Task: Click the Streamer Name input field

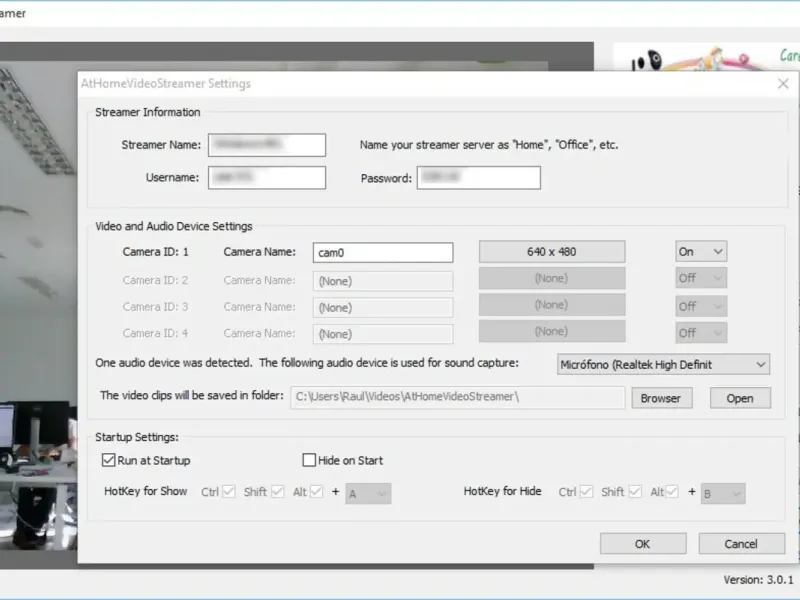Action: [267, 145]
